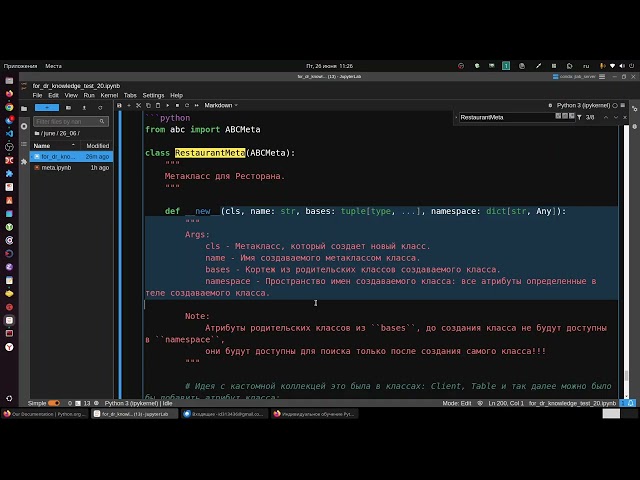Toggle the Simple interface mode switch

click(x=54, y=403)
